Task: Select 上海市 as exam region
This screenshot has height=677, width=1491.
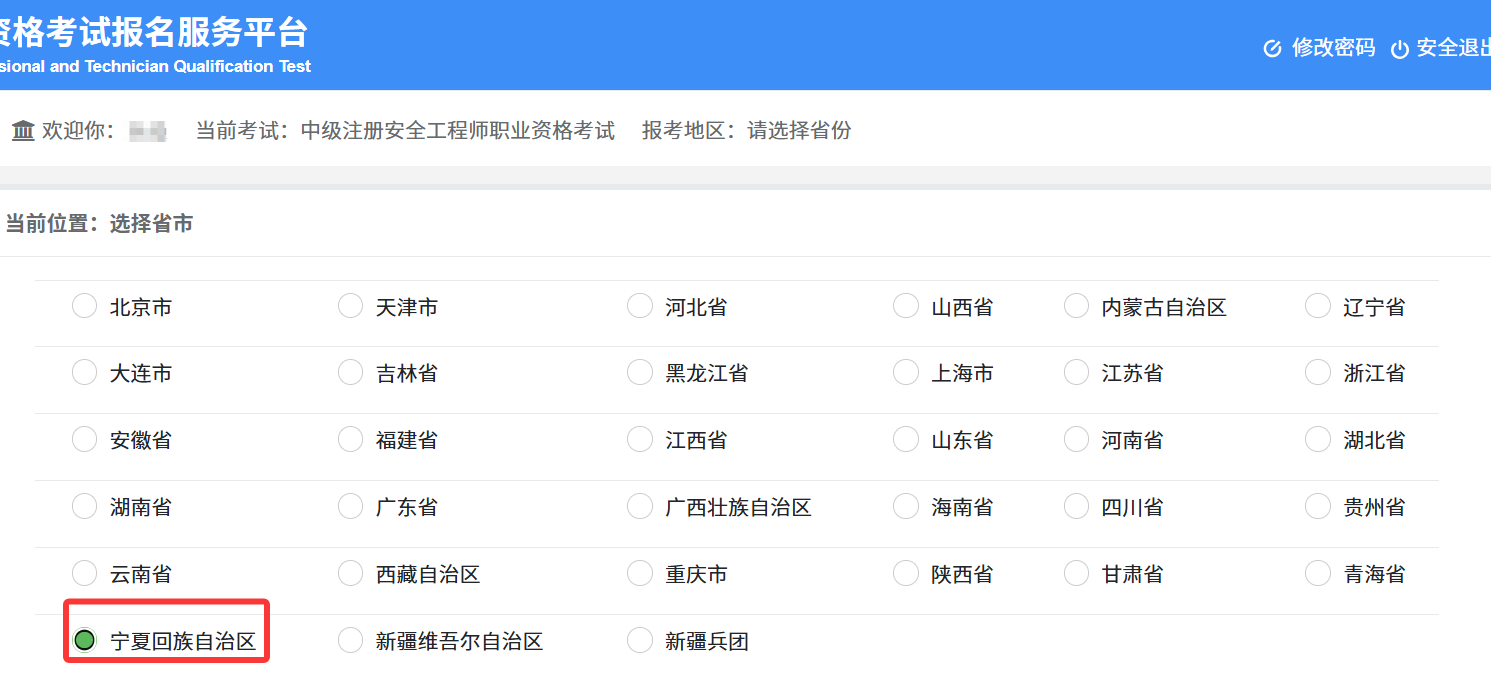Action: pos(905,372)
